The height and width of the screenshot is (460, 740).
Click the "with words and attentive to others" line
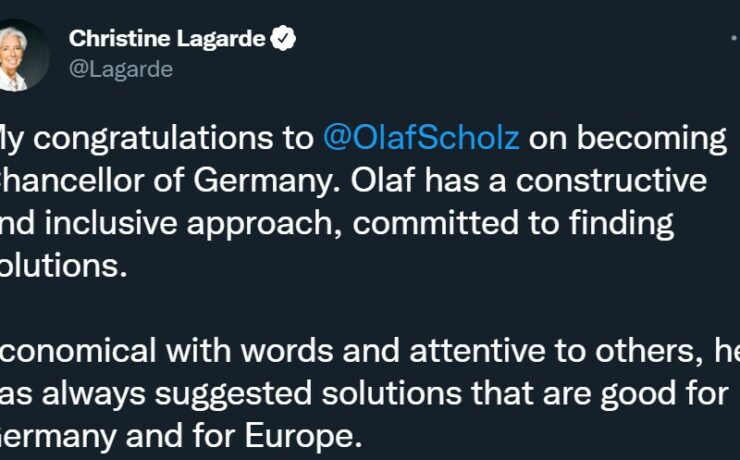click(368, 351)
